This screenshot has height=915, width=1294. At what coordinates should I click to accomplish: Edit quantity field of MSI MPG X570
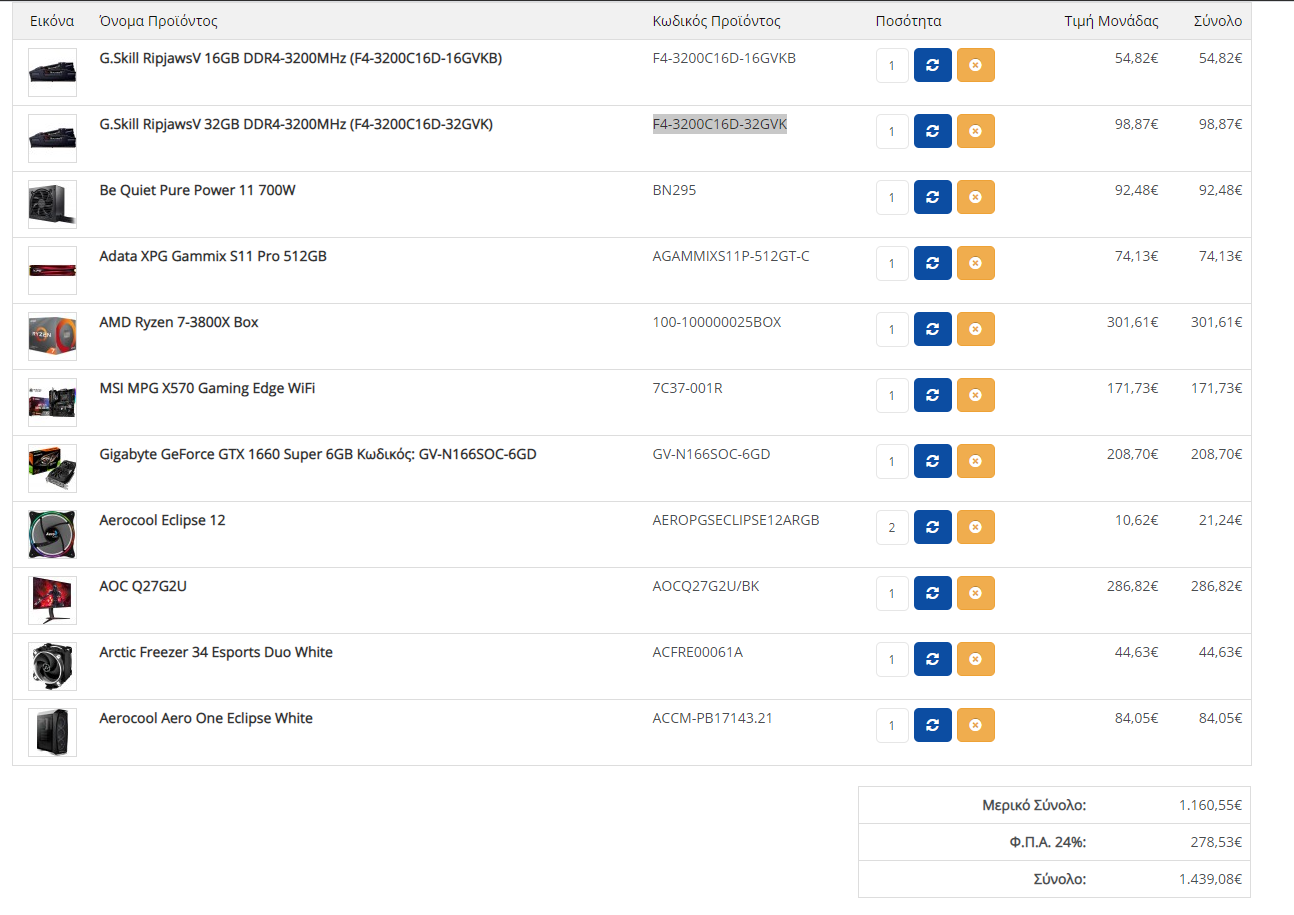pos(892,396)
